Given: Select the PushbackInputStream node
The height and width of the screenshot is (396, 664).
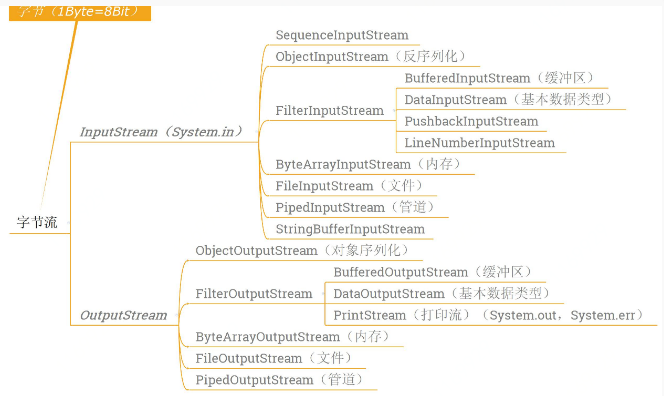Looking at the screenshot, I should pyautogui.click(x=471, y=122).
